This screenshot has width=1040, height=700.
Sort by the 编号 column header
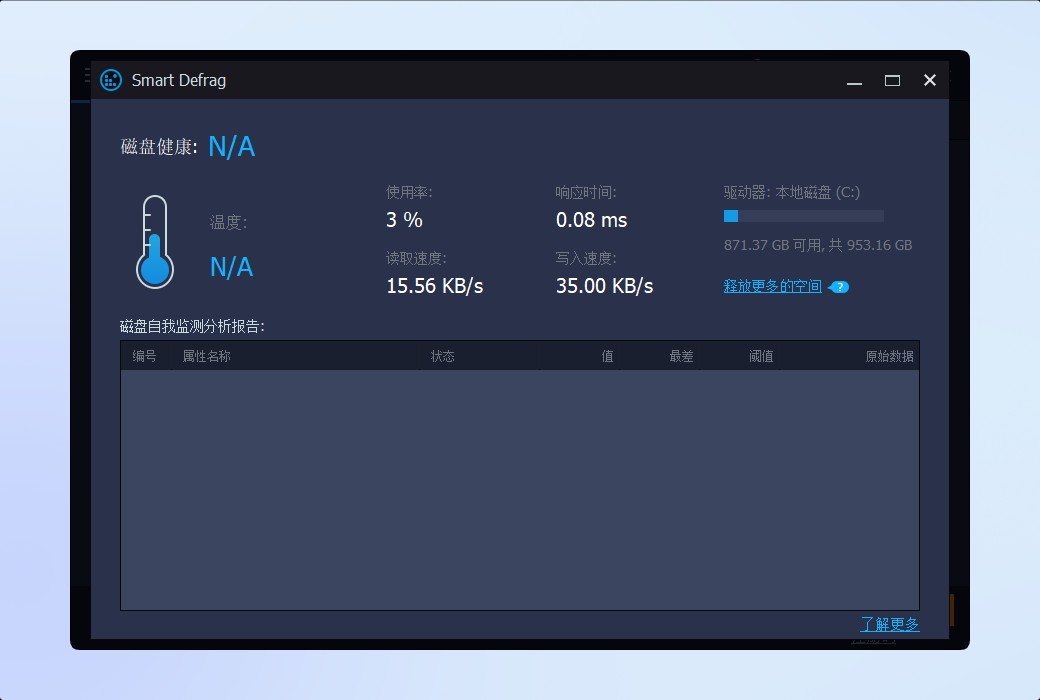(x=145, y=356)
